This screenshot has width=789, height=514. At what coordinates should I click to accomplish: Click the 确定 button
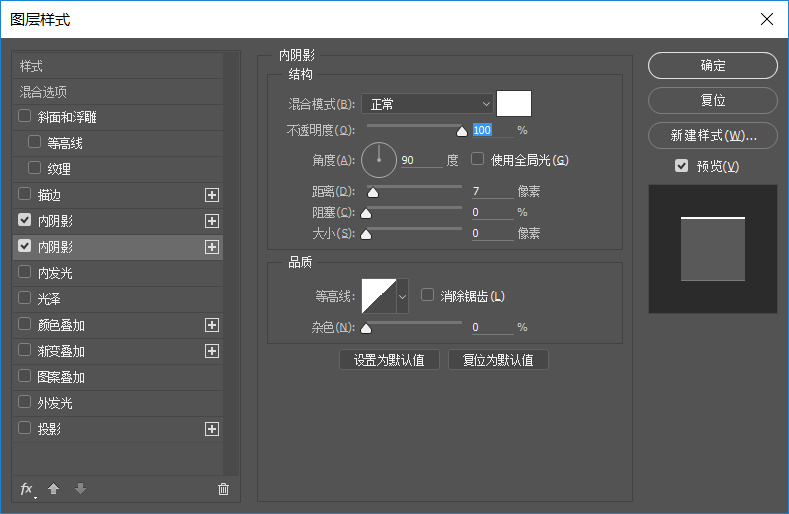point(712,66)
